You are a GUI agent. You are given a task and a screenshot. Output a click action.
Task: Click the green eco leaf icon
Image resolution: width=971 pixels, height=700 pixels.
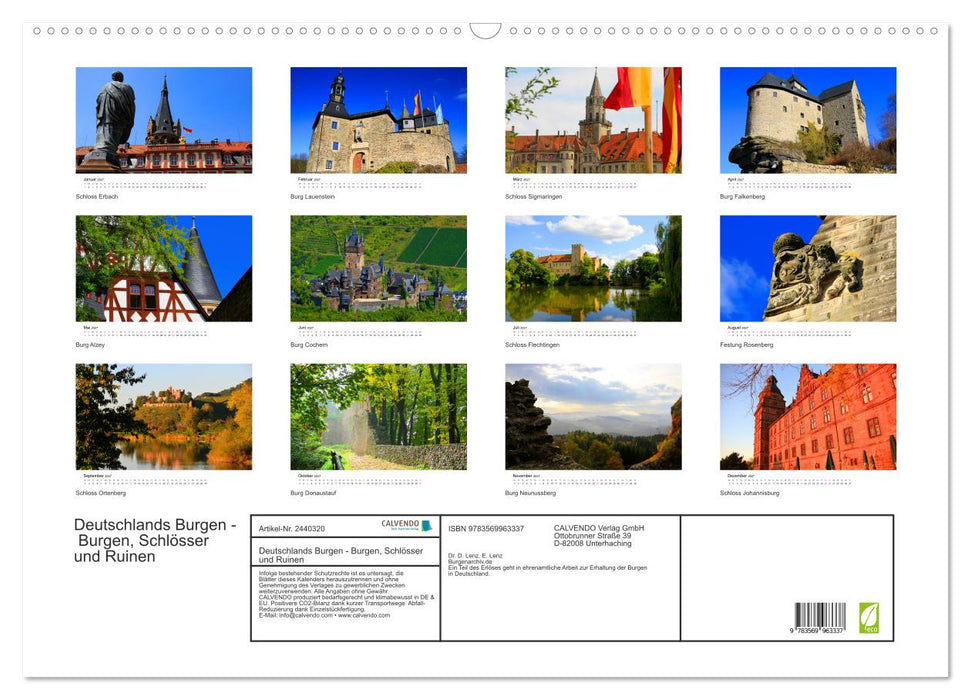pyautogui.click(x=868, y=618)
